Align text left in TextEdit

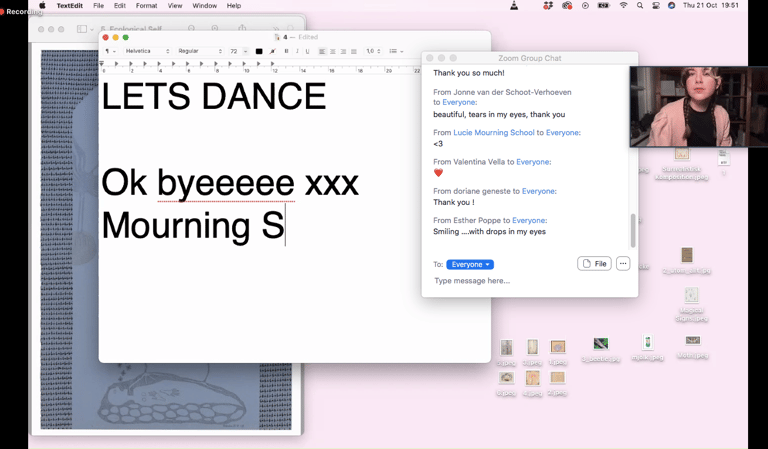322,51
